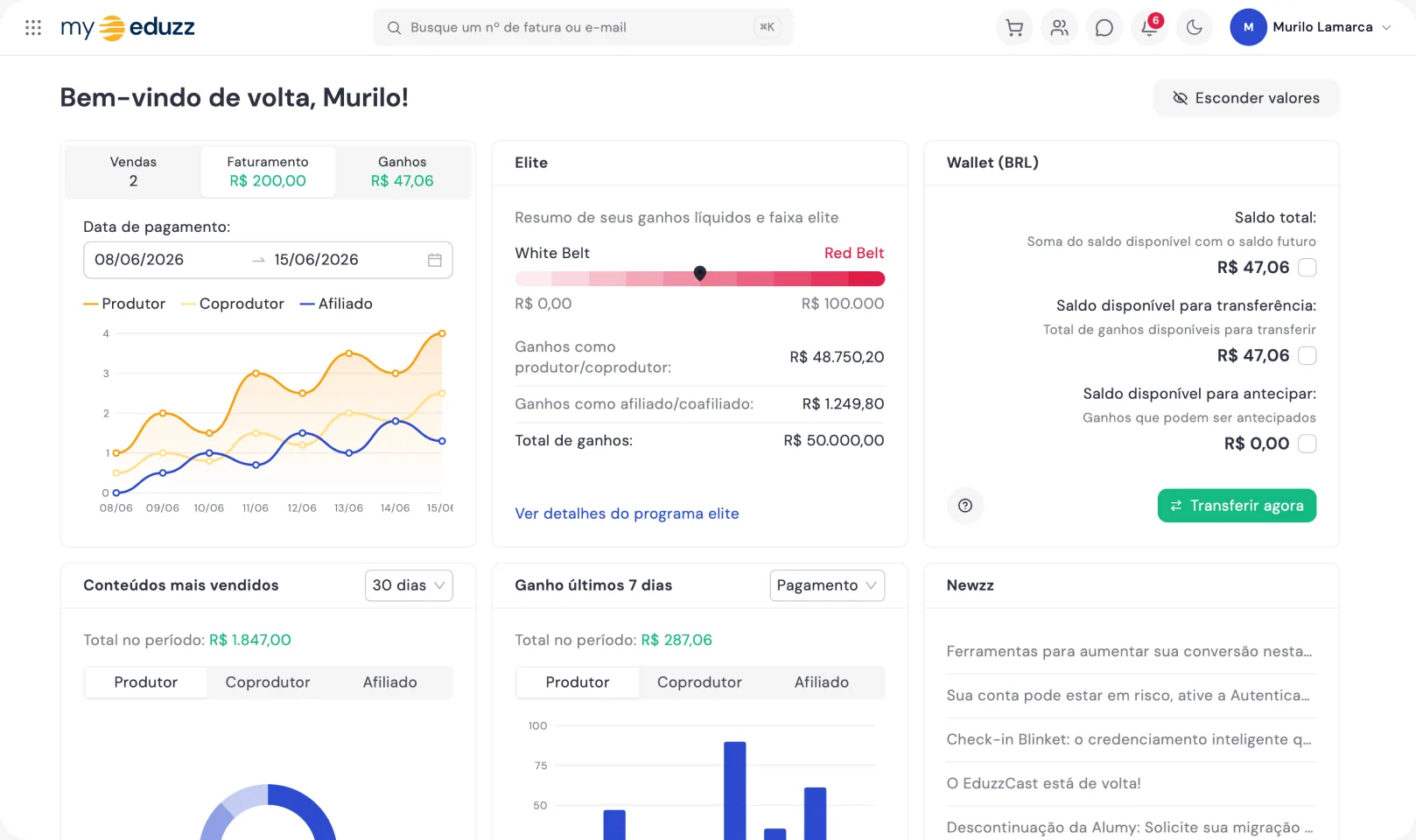Open notifications bell with badge 6
The width and height of the screenshot is (1416, 840).
click(1149, 28)
